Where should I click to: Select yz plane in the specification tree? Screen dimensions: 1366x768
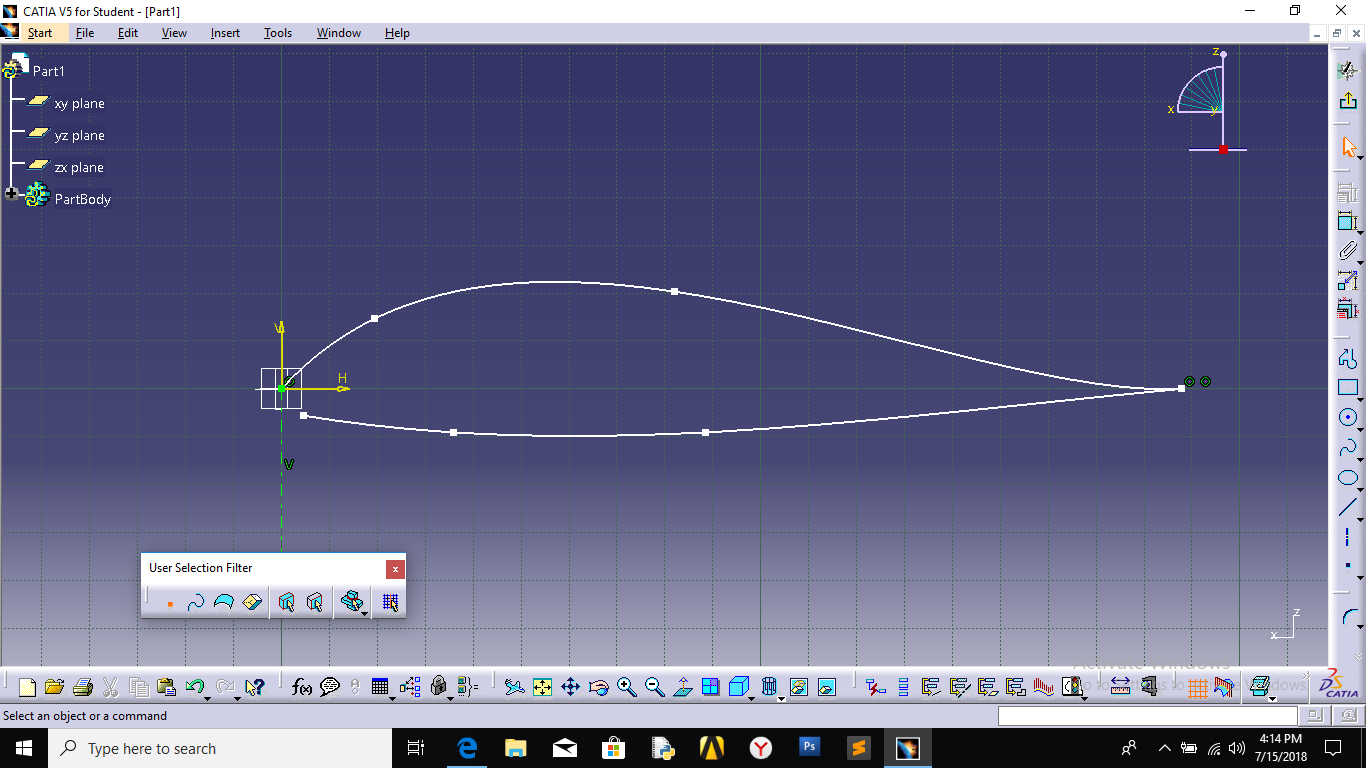[79, 135]
